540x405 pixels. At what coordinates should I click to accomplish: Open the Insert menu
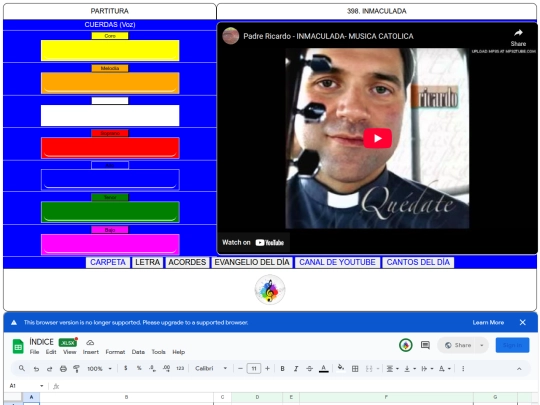[91, 352]
